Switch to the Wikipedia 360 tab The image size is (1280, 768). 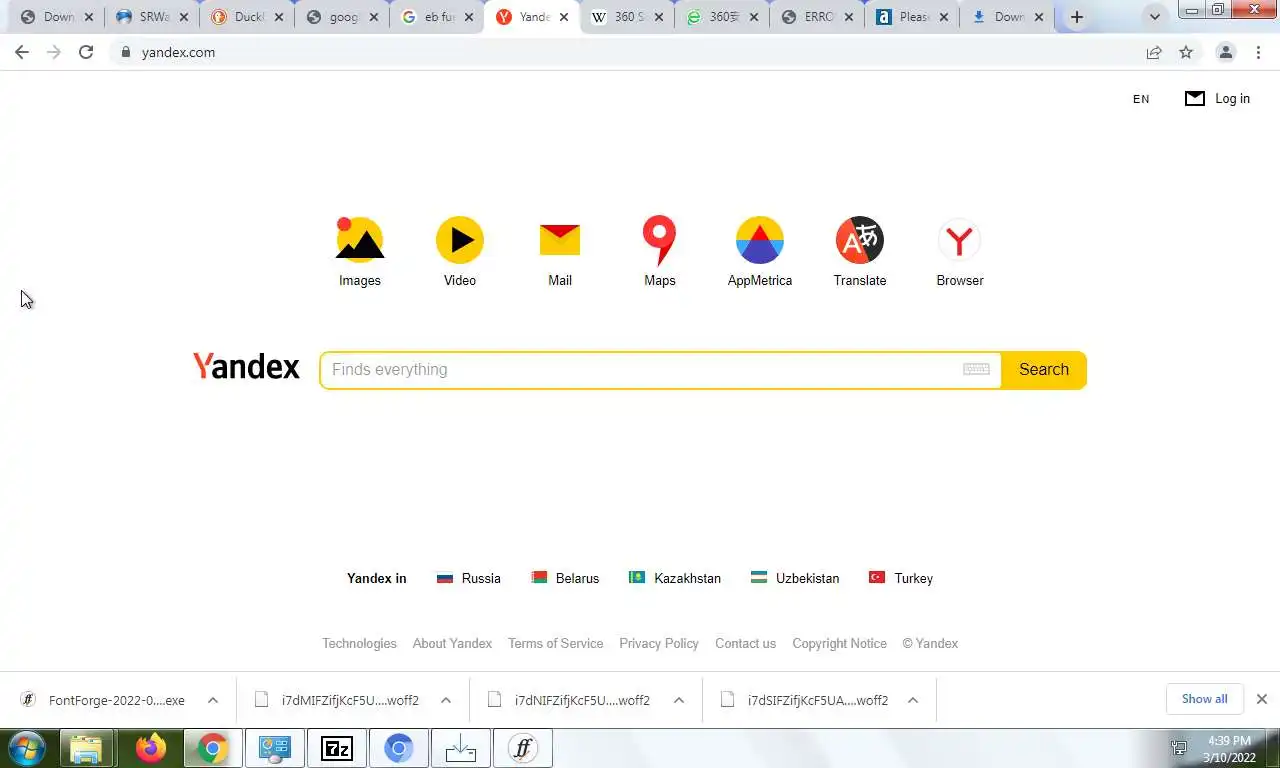pos(626,17)
